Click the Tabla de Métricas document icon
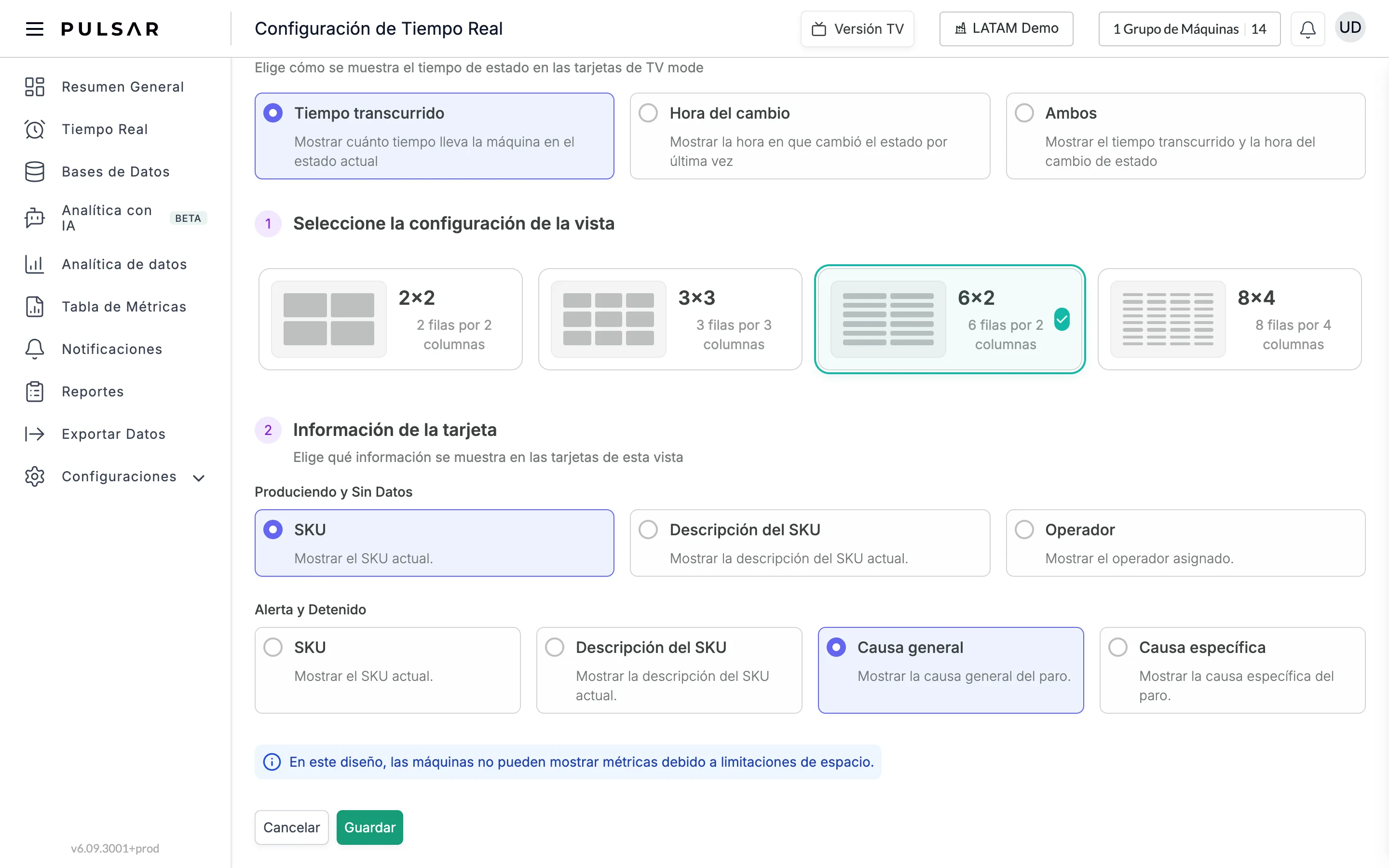 tap(34, 307)
